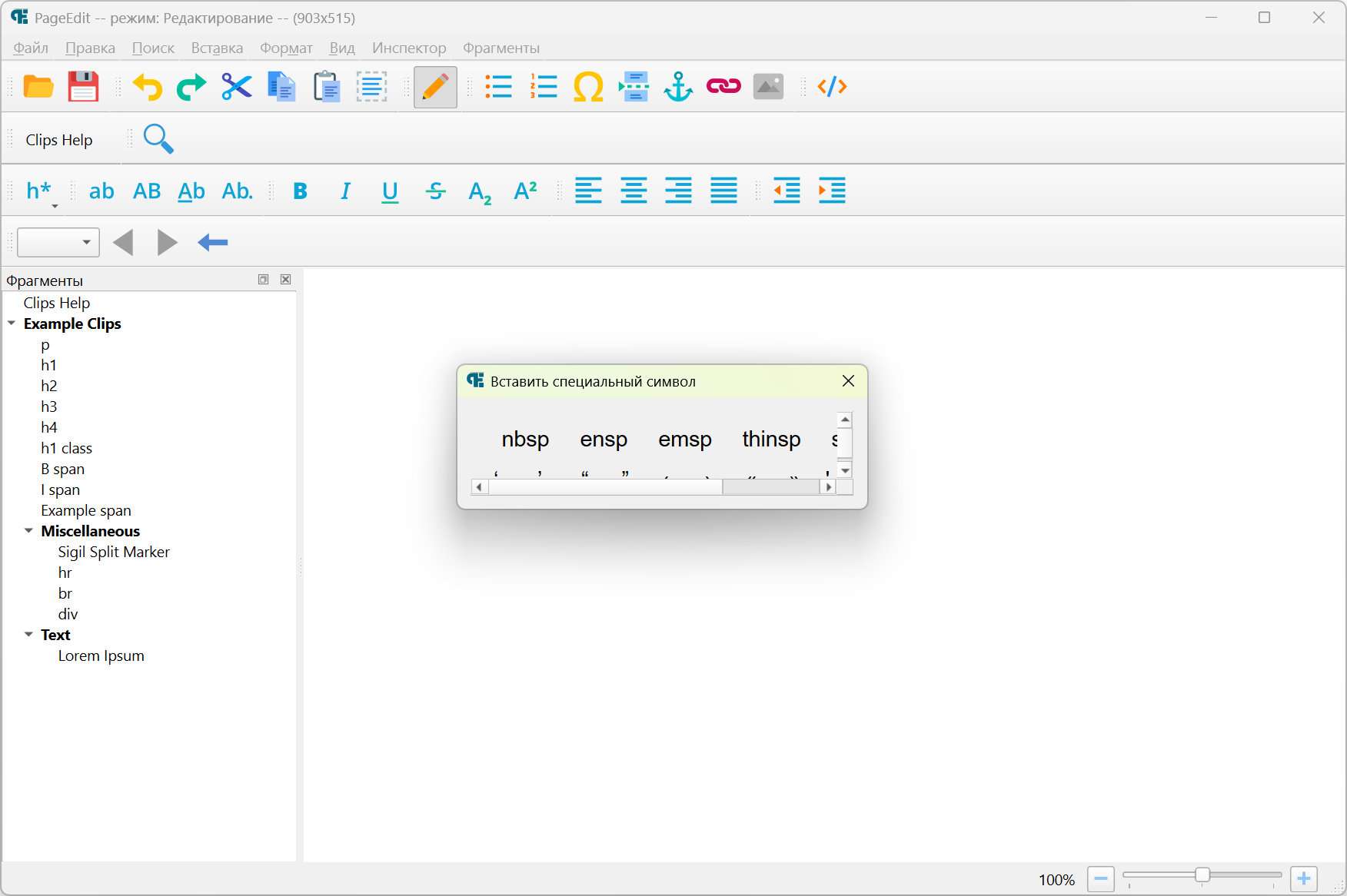Open the Формат menu

coord(286,48)
